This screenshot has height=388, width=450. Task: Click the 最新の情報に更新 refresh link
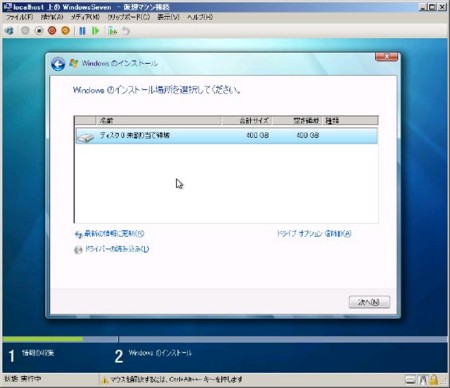(114, 234)
